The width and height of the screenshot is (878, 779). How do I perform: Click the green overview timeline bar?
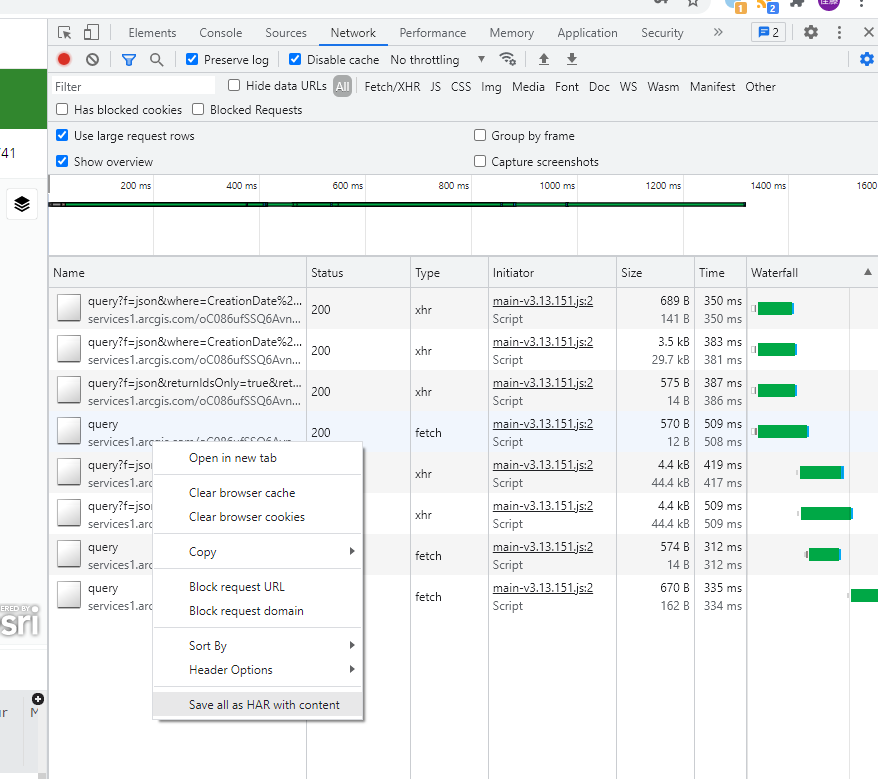click(398, 204)
